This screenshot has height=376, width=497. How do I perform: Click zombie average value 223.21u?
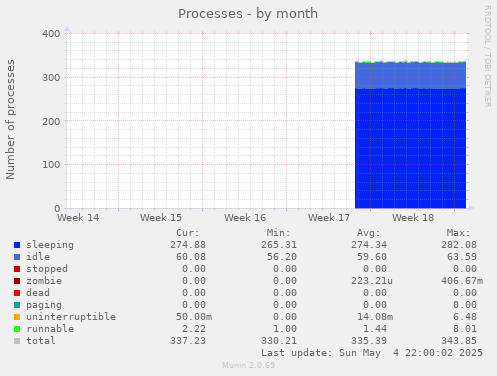tap(372, 281)
